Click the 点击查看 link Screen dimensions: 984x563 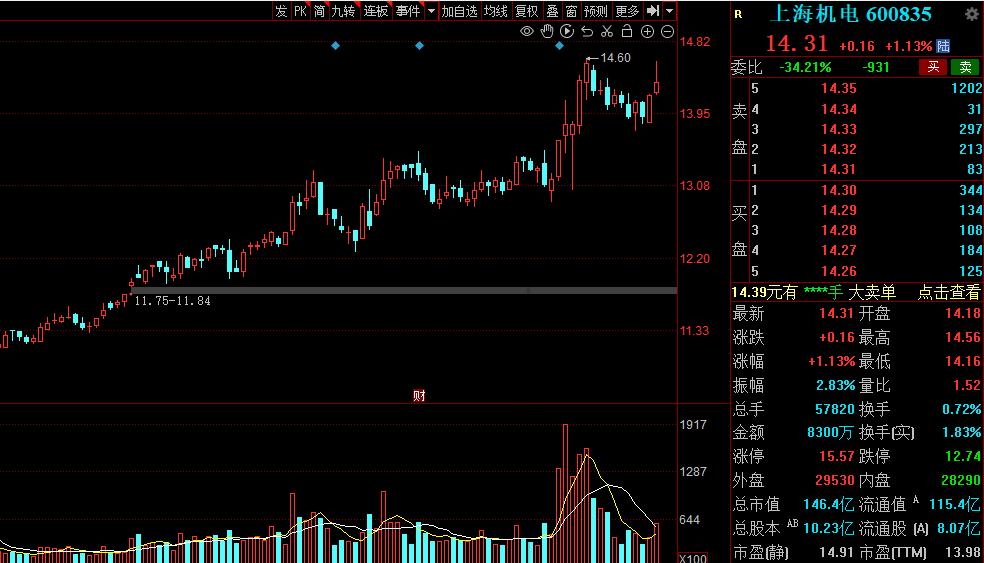(x=948, y=292)
